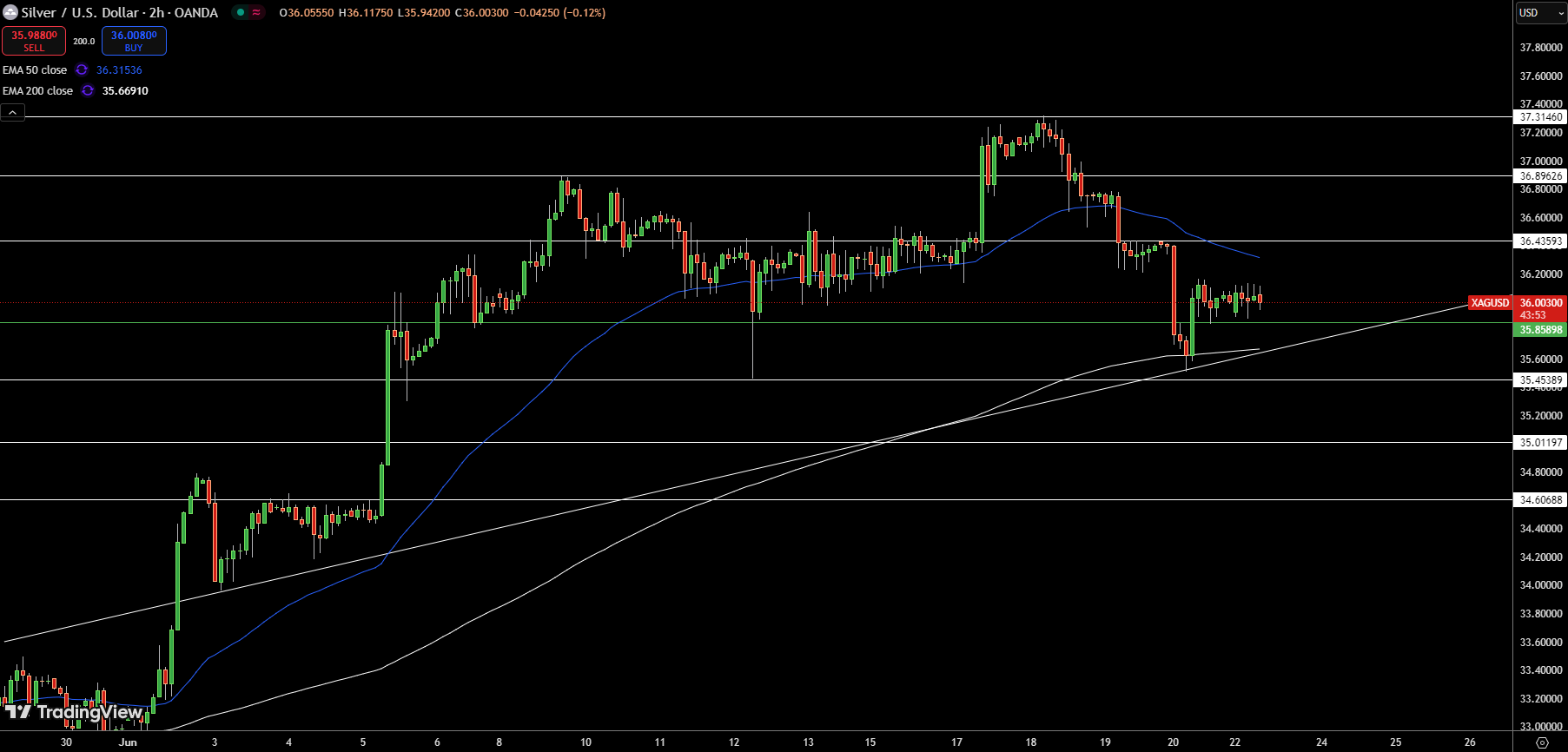
Task: Click the 26 date label on time axis
Action: tap(1470, 742)
